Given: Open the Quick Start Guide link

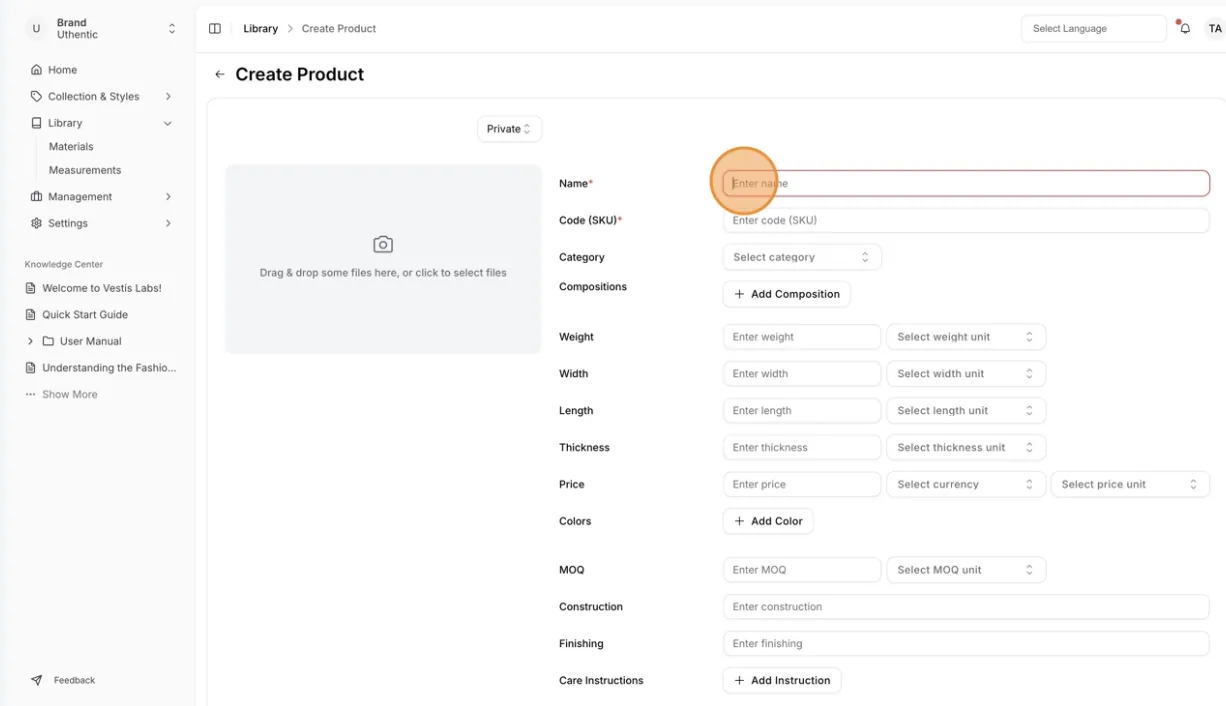Looking at the screenshot, I should pyautogui.click(x=85, y=315).
